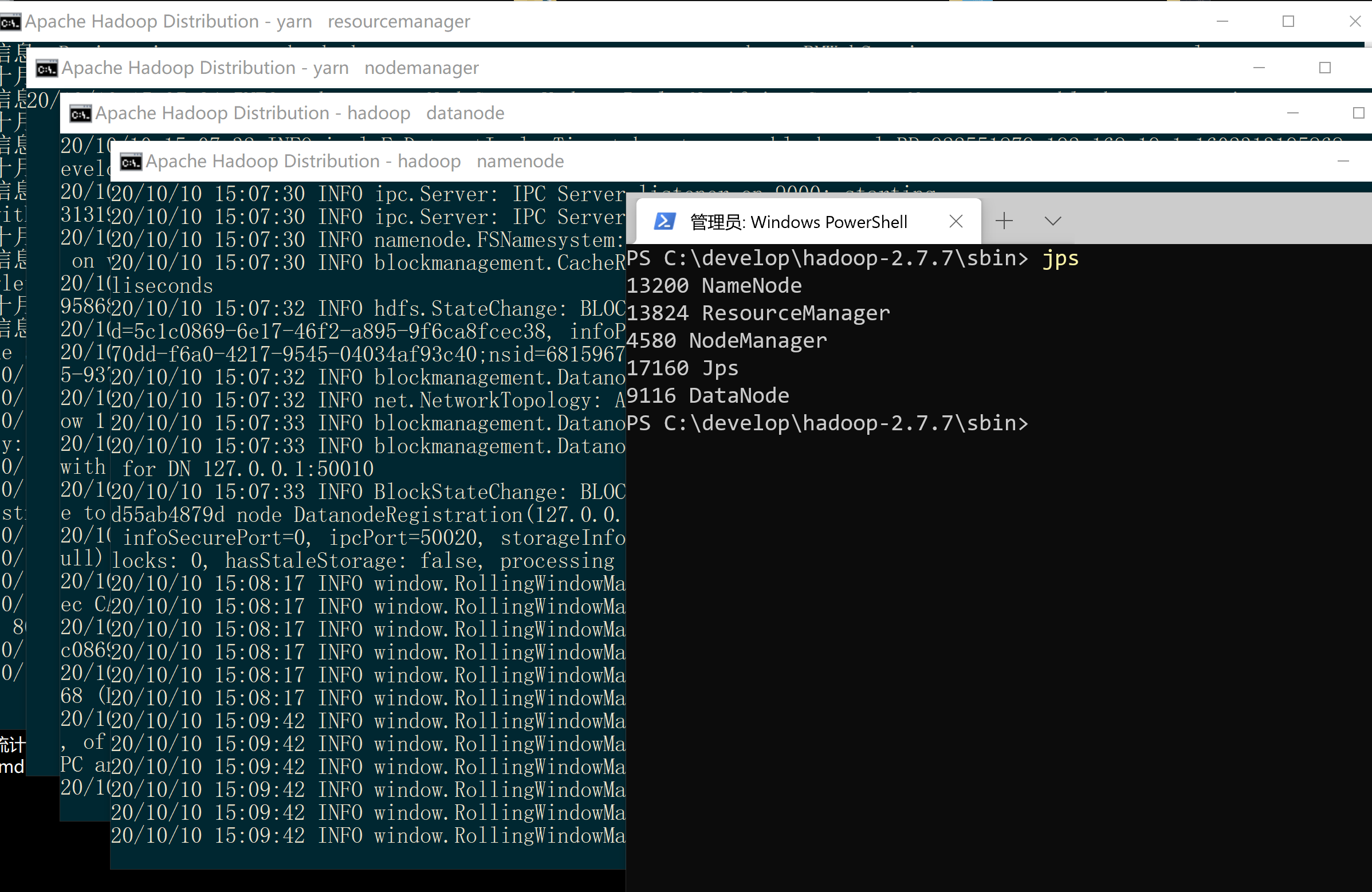The width and height of the screenshot is (1372, 892).
Task: Click the resourcemanager window cmd icon
Action: [x=10, y=22]
